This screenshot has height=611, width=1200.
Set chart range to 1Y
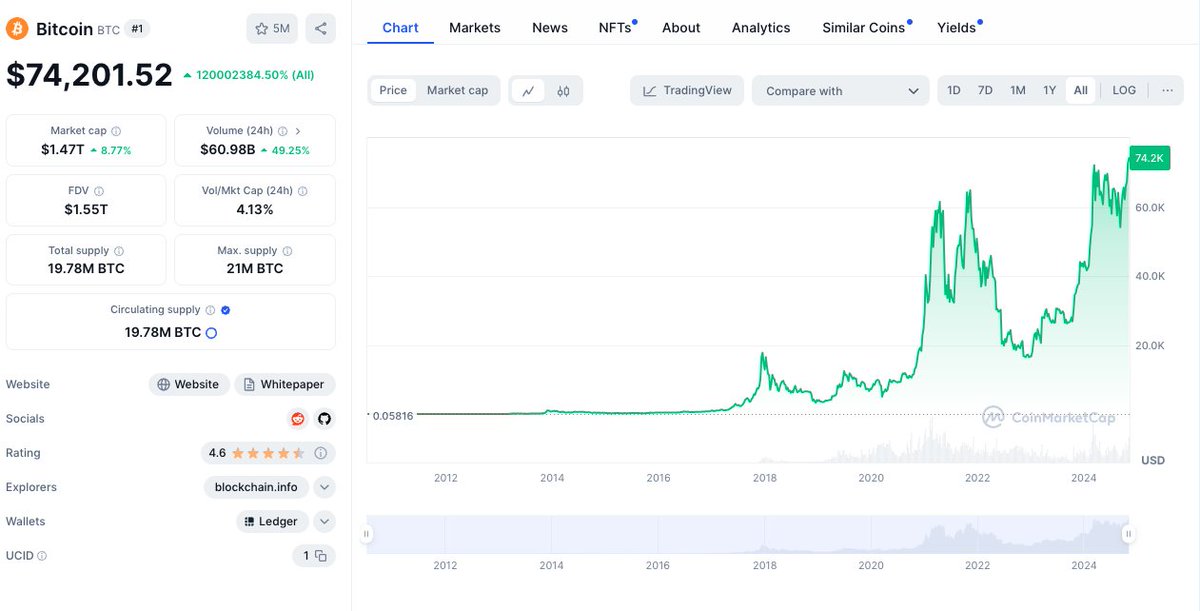(x=1050, y=90)
